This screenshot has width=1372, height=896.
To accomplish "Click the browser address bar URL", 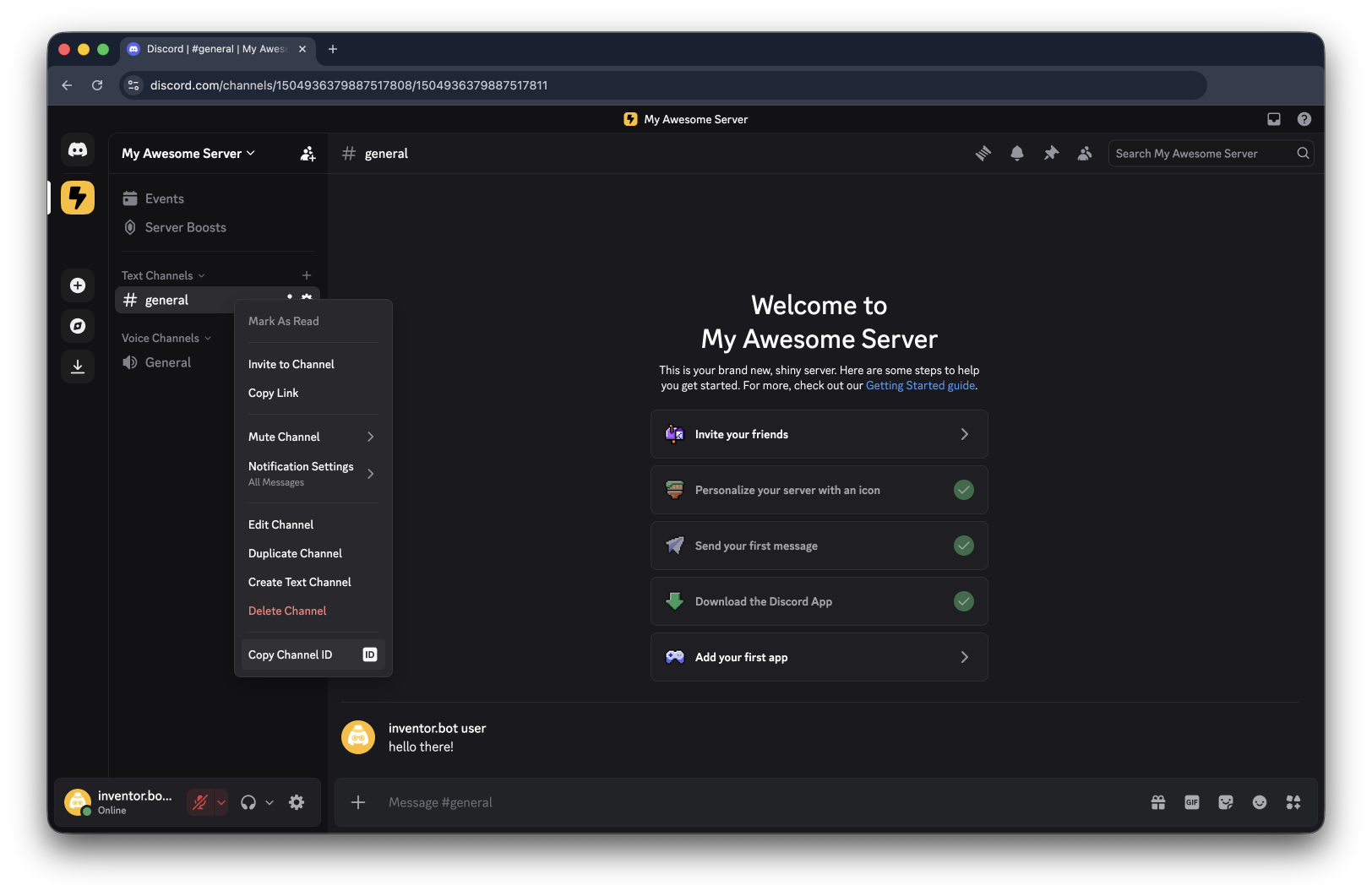I will point(349,85).
